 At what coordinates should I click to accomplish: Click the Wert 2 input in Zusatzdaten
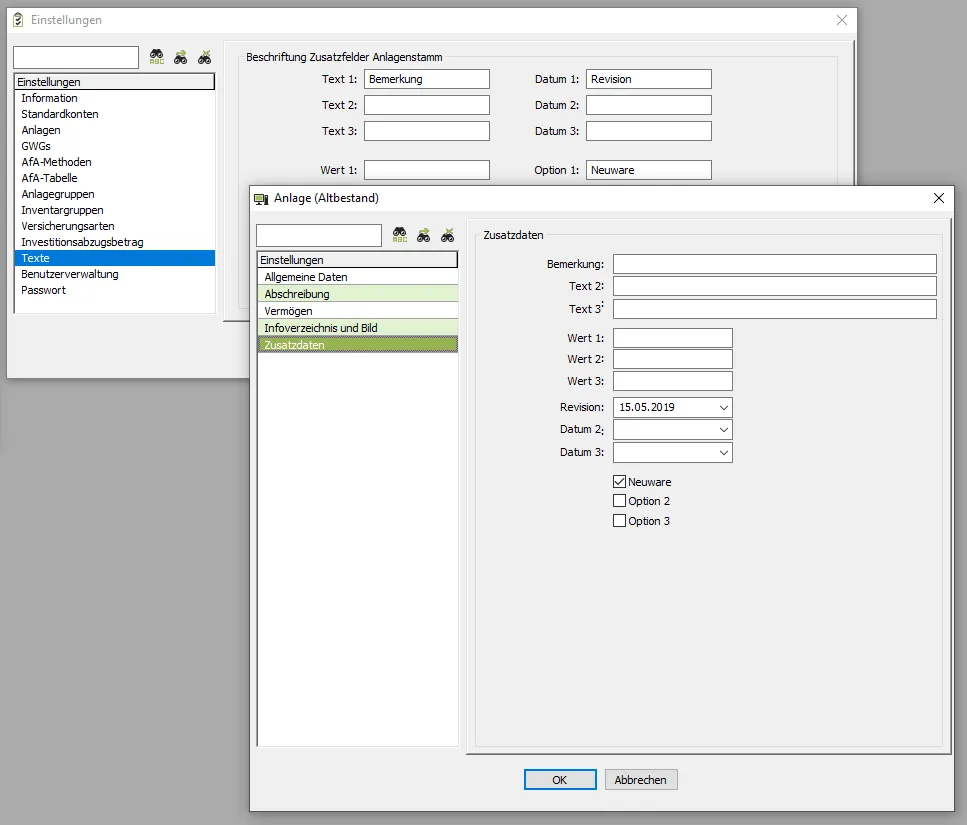(673, 359)
